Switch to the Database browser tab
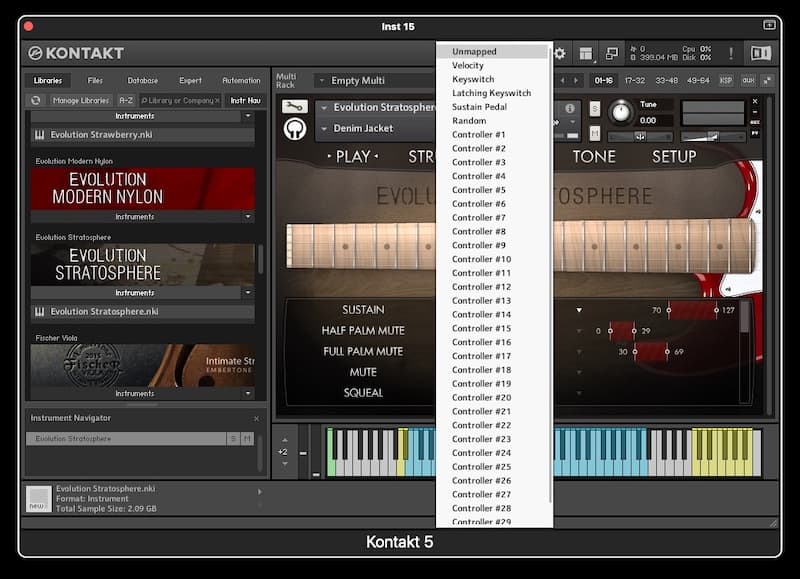This screenshot has width=800, height=579. point(142,81)
